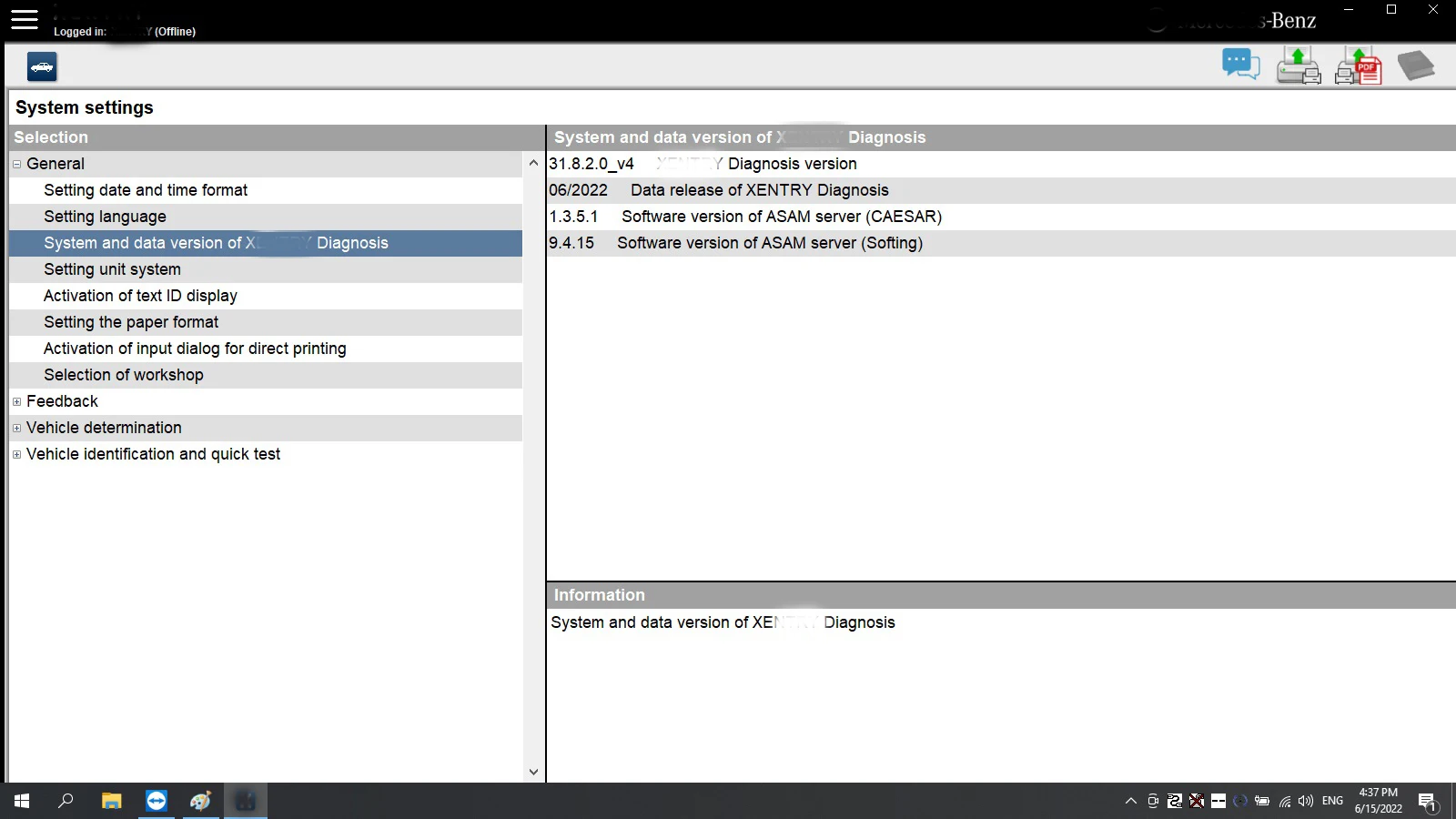This screenshot has width=1456, height=819.
Task: Open the Windows Start menu
Action: [22, 801]
